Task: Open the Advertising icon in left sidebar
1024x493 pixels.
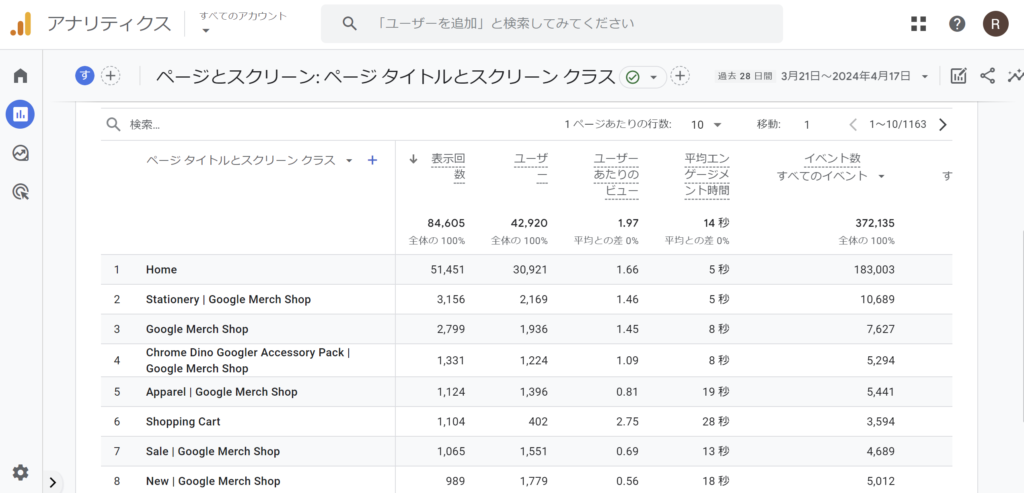Action: [20, 191]
